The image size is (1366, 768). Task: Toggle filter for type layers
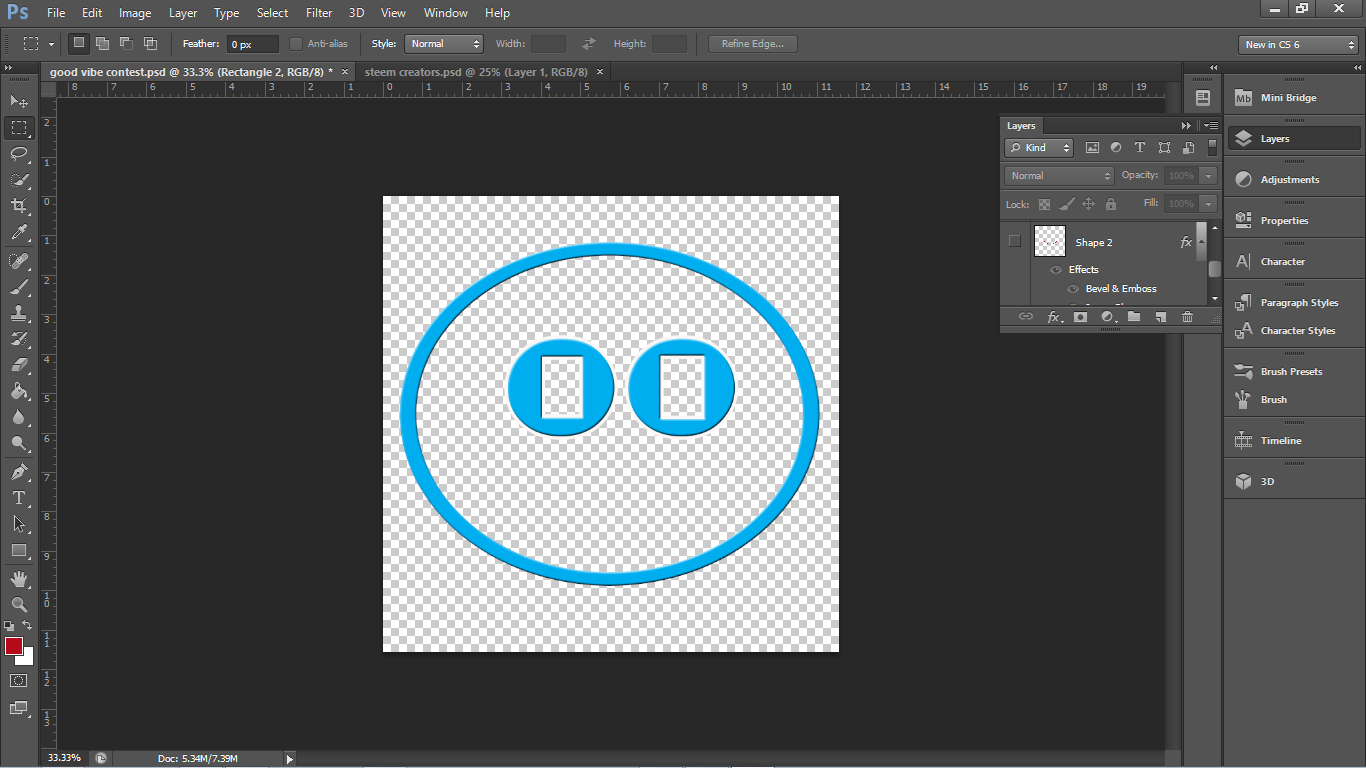tap(1140, 148)
